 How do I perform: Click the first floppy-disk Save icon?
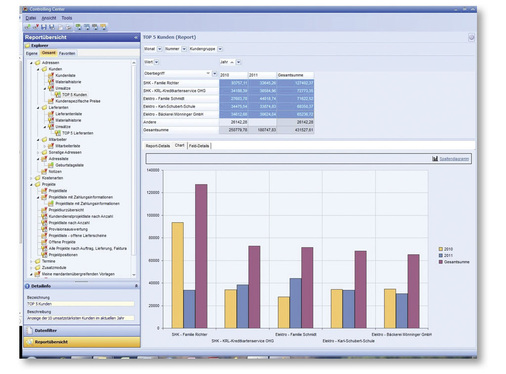pyautogui.click(x=44, y=27)
